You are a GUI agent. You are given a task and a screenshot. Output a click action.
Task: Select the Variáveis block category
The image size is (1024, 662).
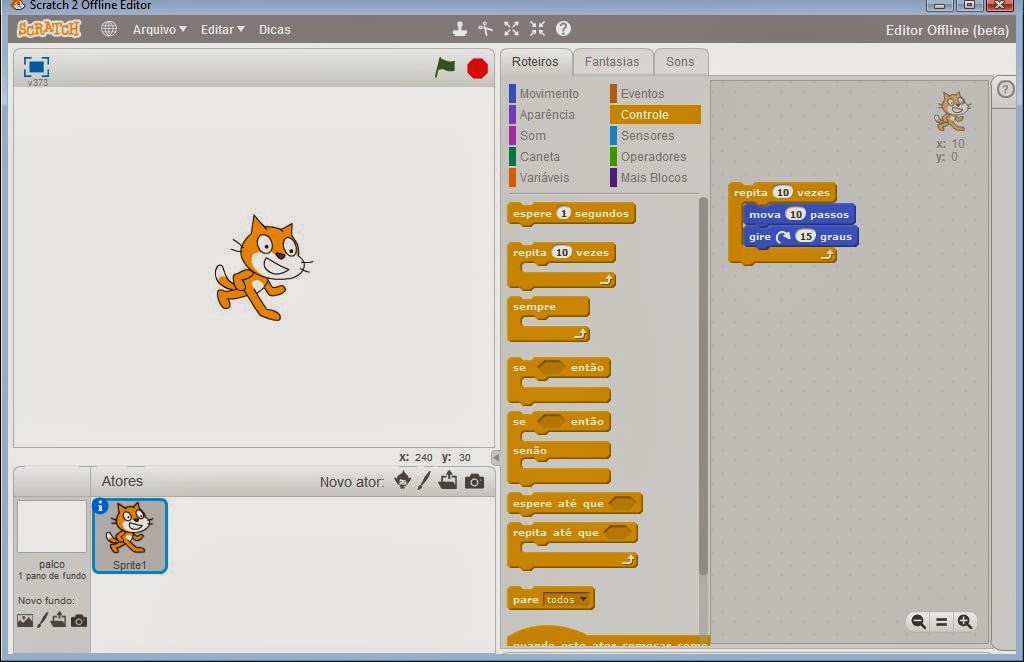[539, 177]
